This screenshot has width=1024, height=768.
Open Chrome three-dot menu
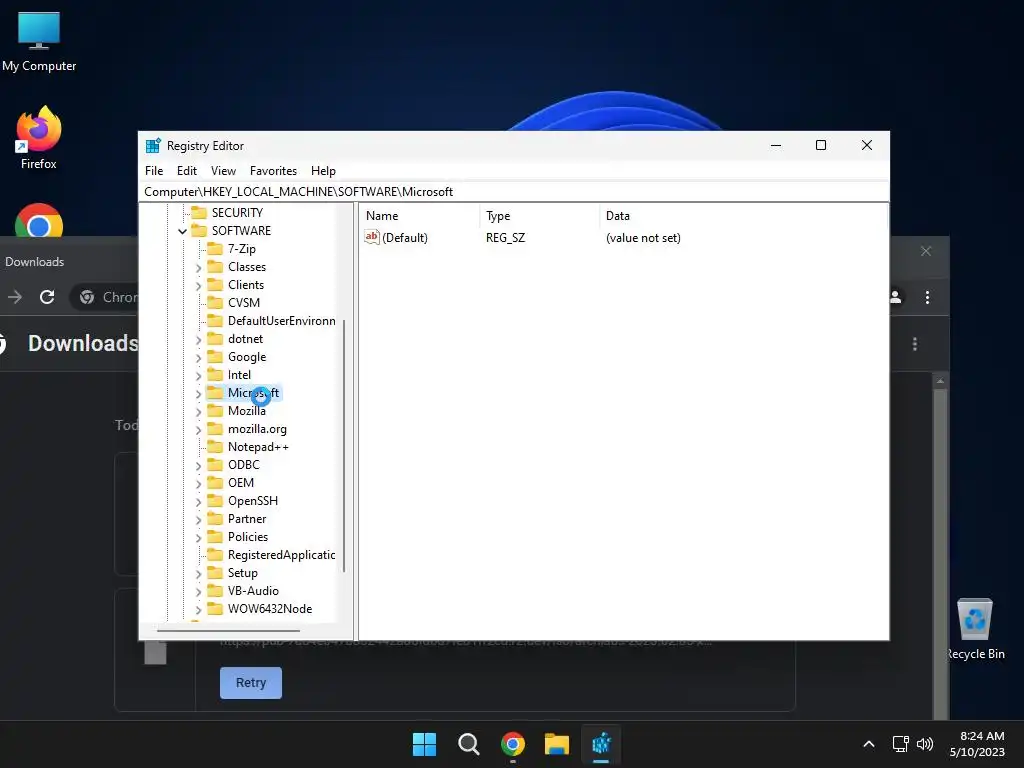tap(927, 298)
